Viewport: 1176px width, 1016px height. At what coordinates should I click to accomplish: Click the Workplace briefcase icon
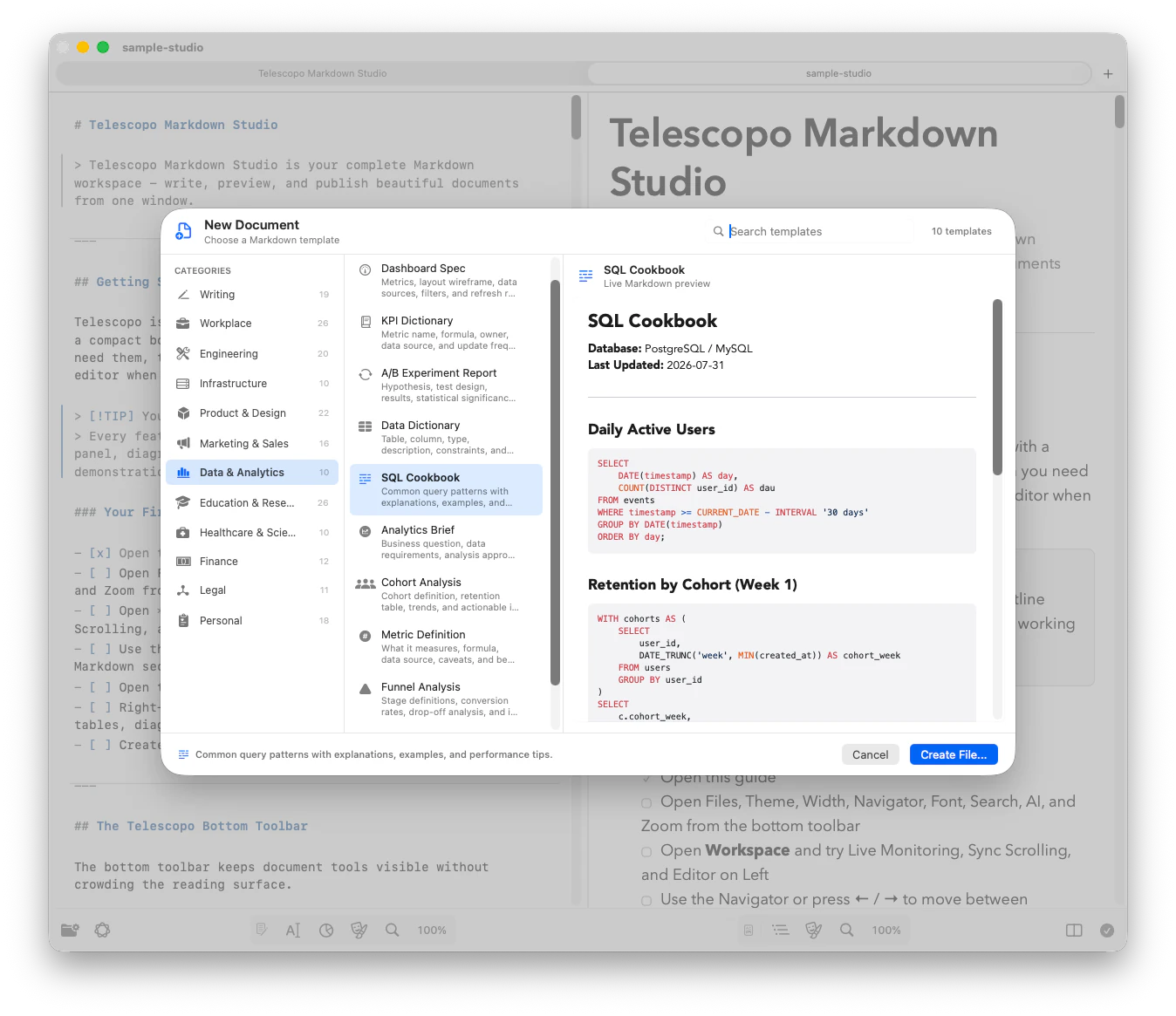coord(183,324)
